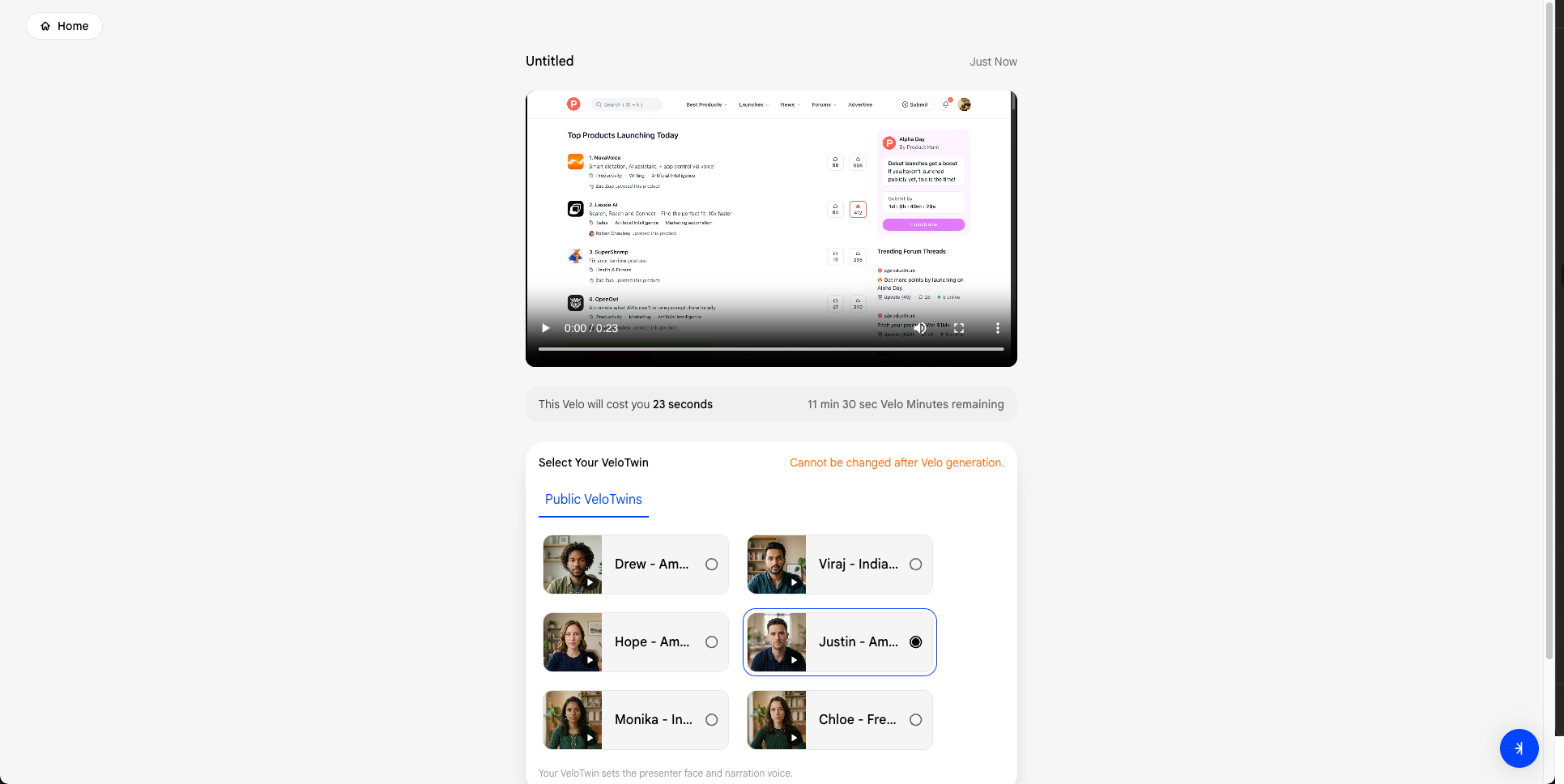Choose the Monika VeloTwin radio button
The height and width of the screenshot is (784, 1564).
click(711, 720)
